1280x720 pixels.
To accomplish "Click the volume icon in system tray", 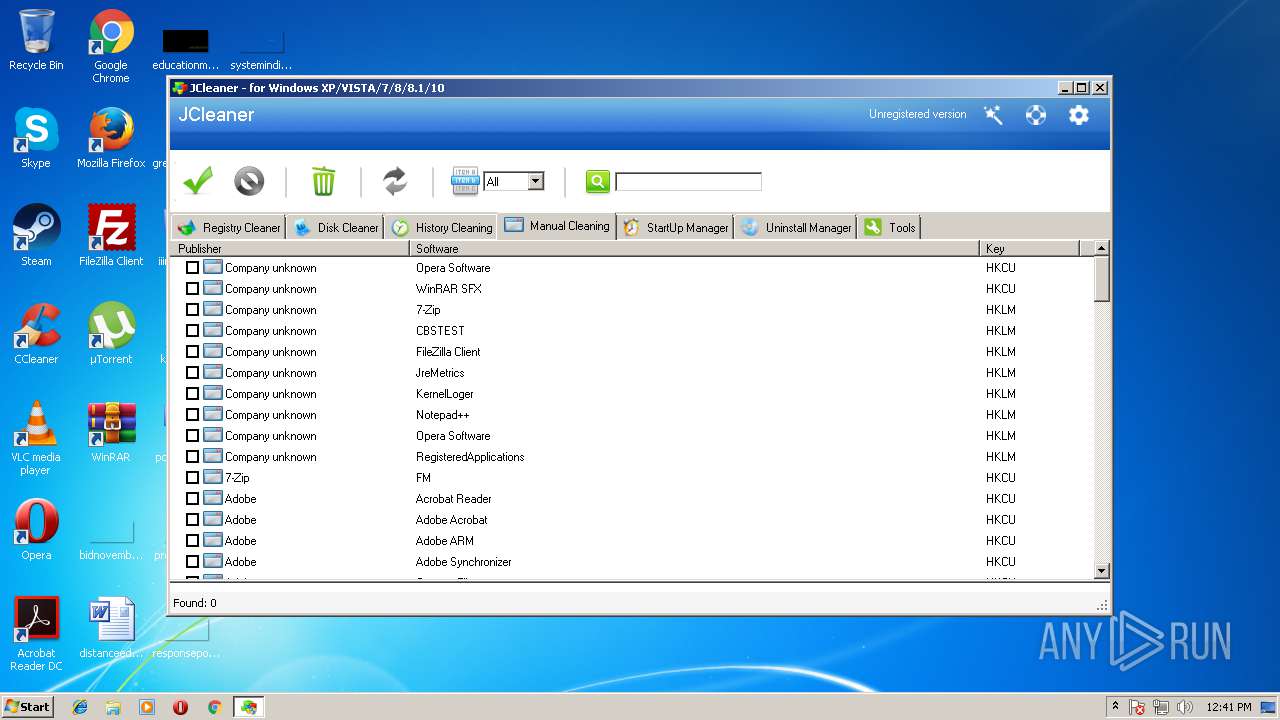I will click(x=1185, y=707).
